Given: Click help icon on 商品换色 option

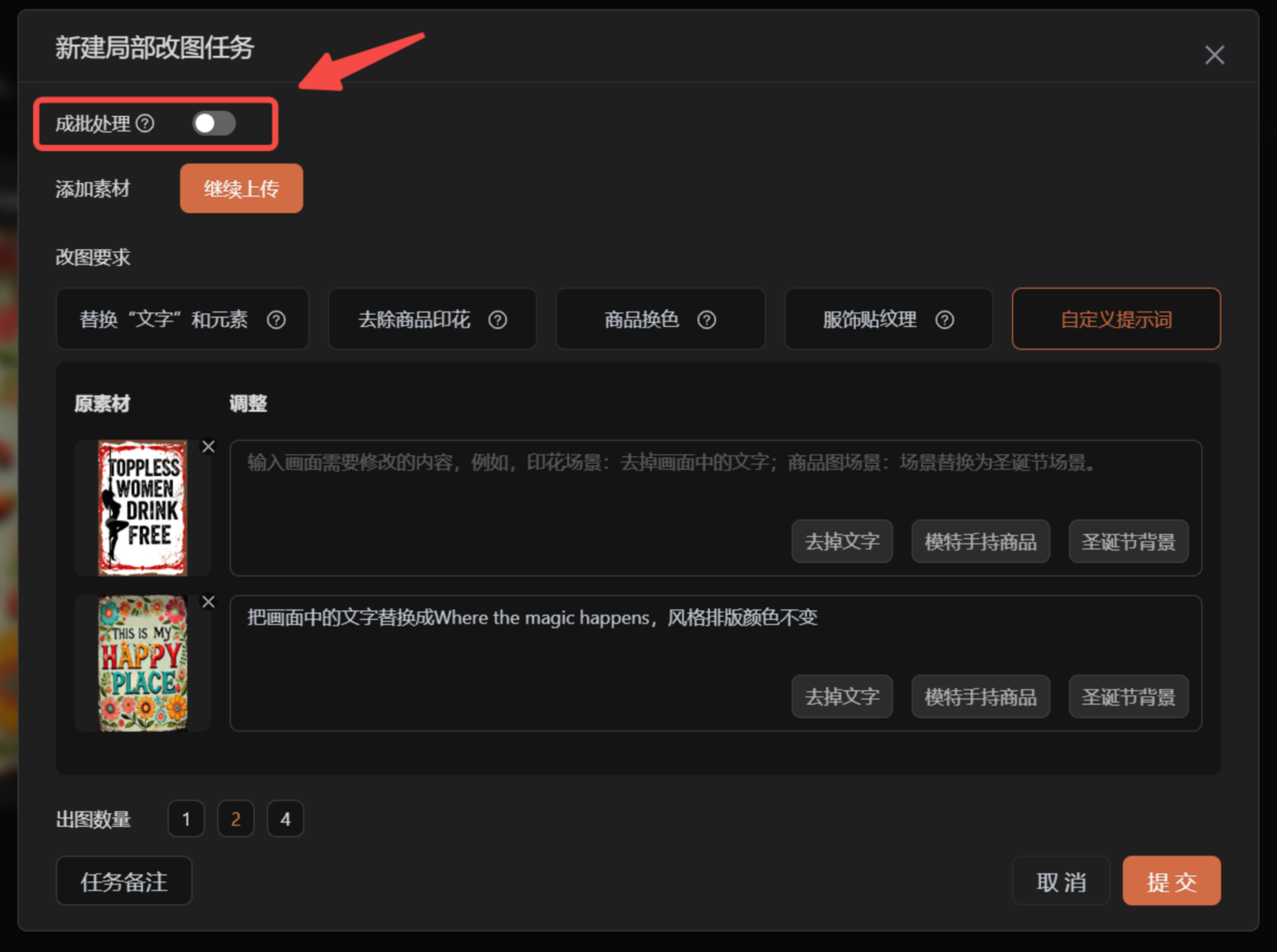Looking at the screenshot, I should [706, 319].
